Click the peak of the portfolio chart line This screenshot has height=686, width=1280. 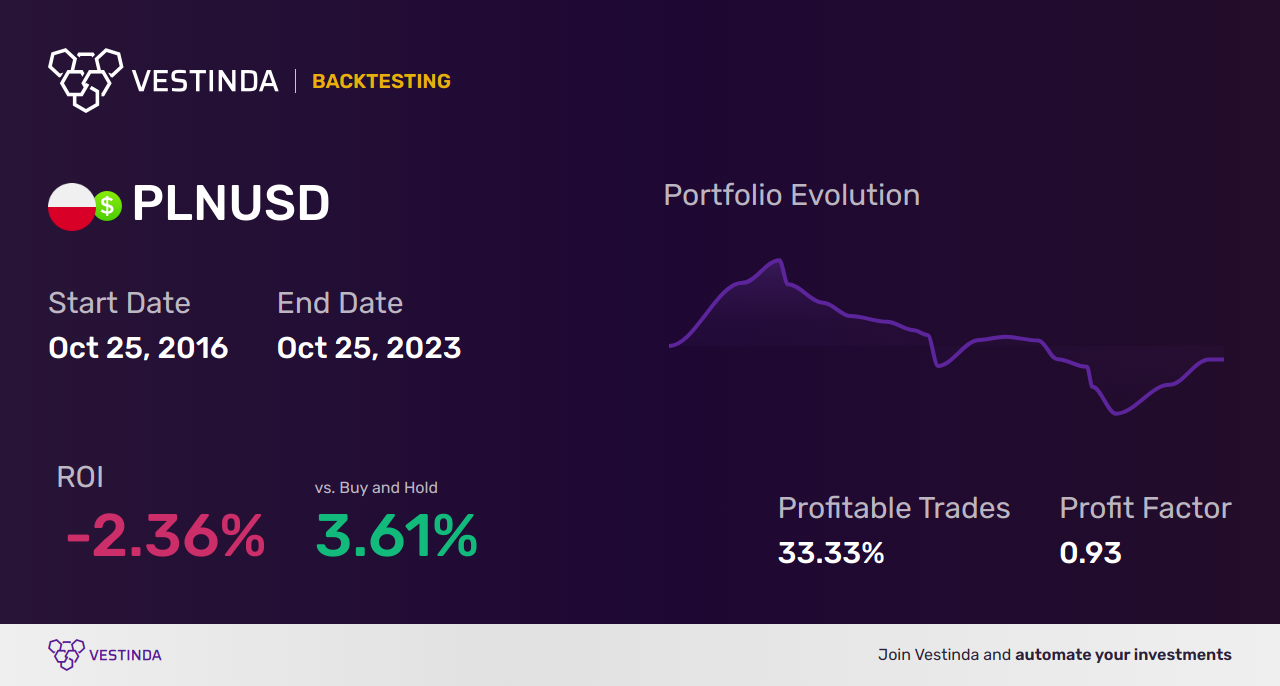[x=776, y=261]
